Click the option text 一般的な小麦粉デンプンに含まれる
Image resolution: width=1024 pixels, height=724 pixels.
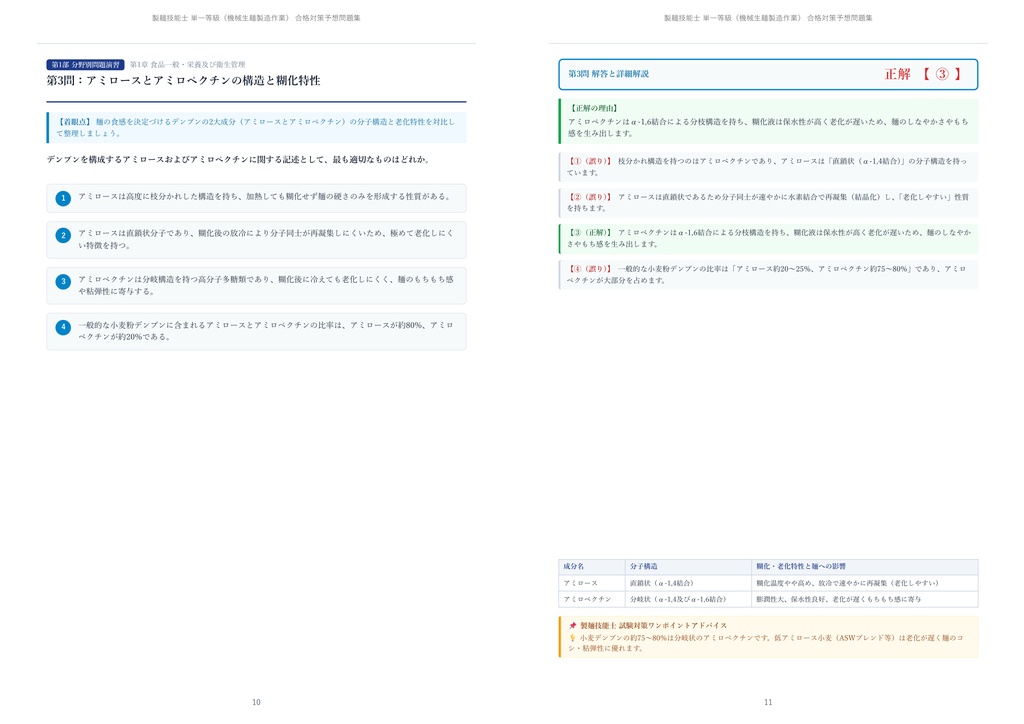point(266,331)
